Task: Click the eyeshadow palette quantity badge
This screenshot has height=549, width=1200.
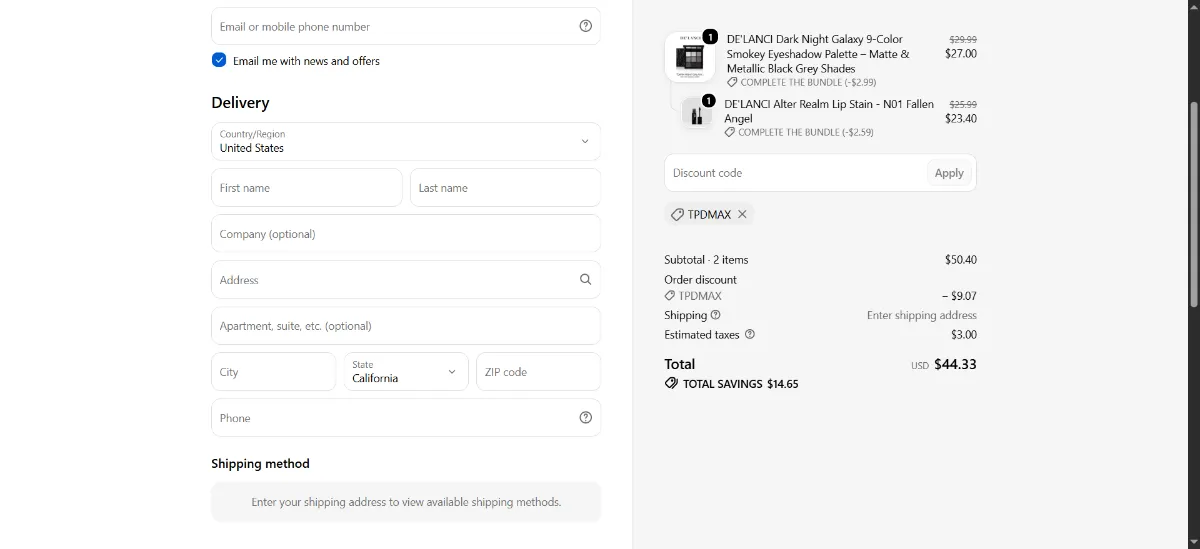Action: coord(710,37)
